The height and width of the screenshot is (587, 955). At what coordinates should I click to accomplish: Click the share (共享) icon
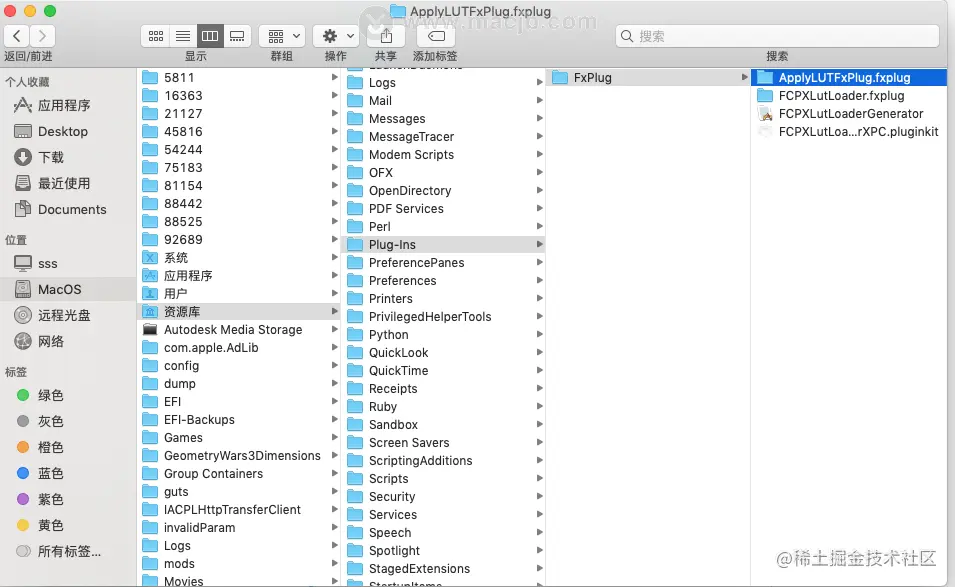pyautogui.click(x=386, y=36)
